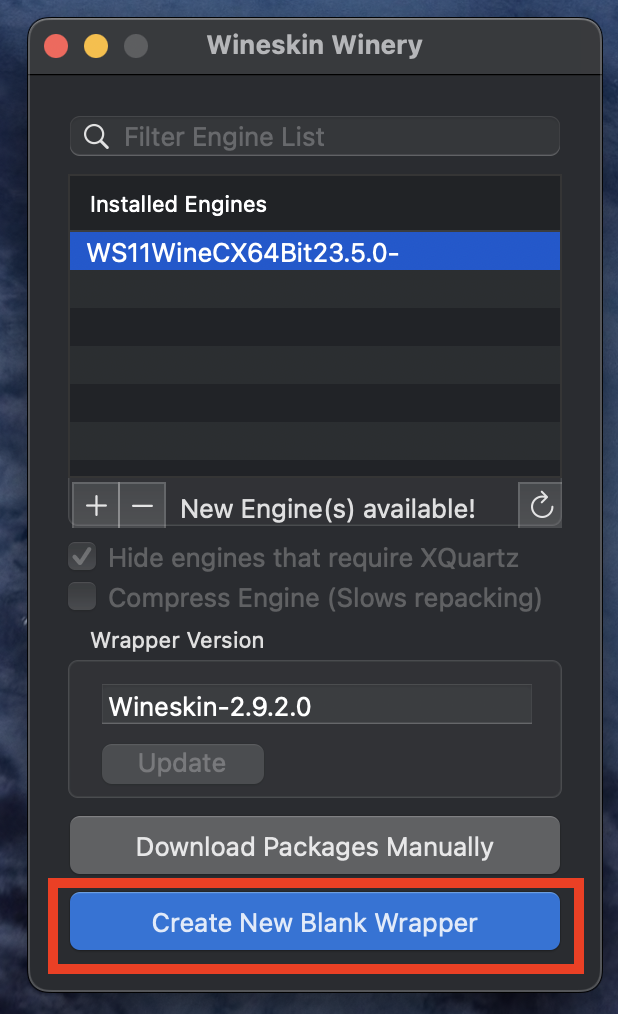
Task: Sort by the Installed Engines header
Action: 315,204
